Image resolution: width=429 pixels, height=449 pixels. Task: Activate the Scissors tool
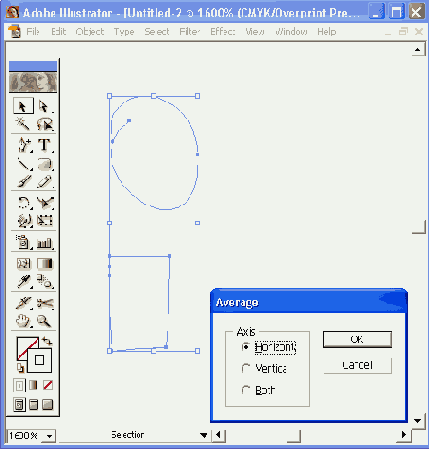click(x=45, y=303)
